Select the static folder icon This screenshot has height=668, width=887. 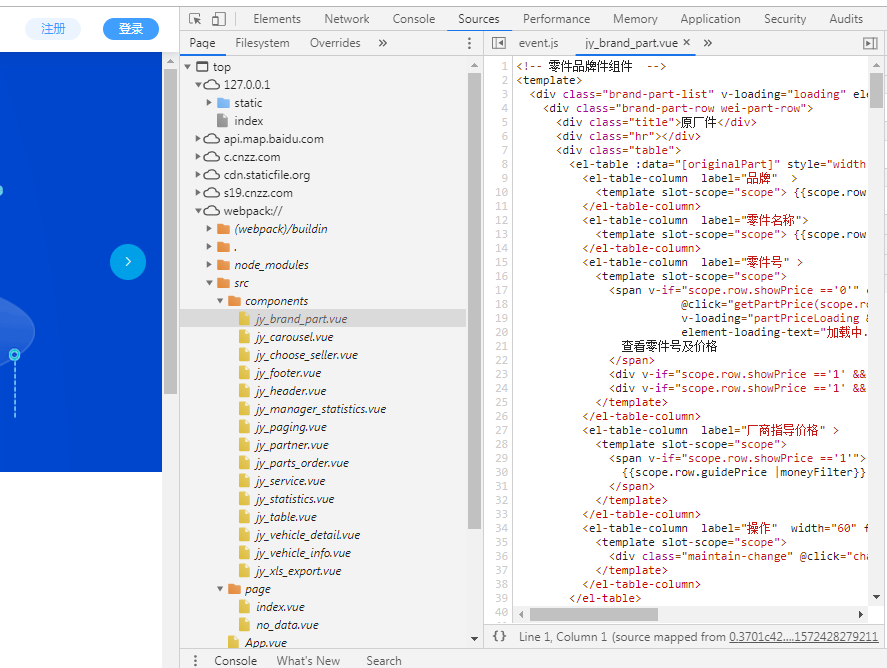(x=223, y=103)
